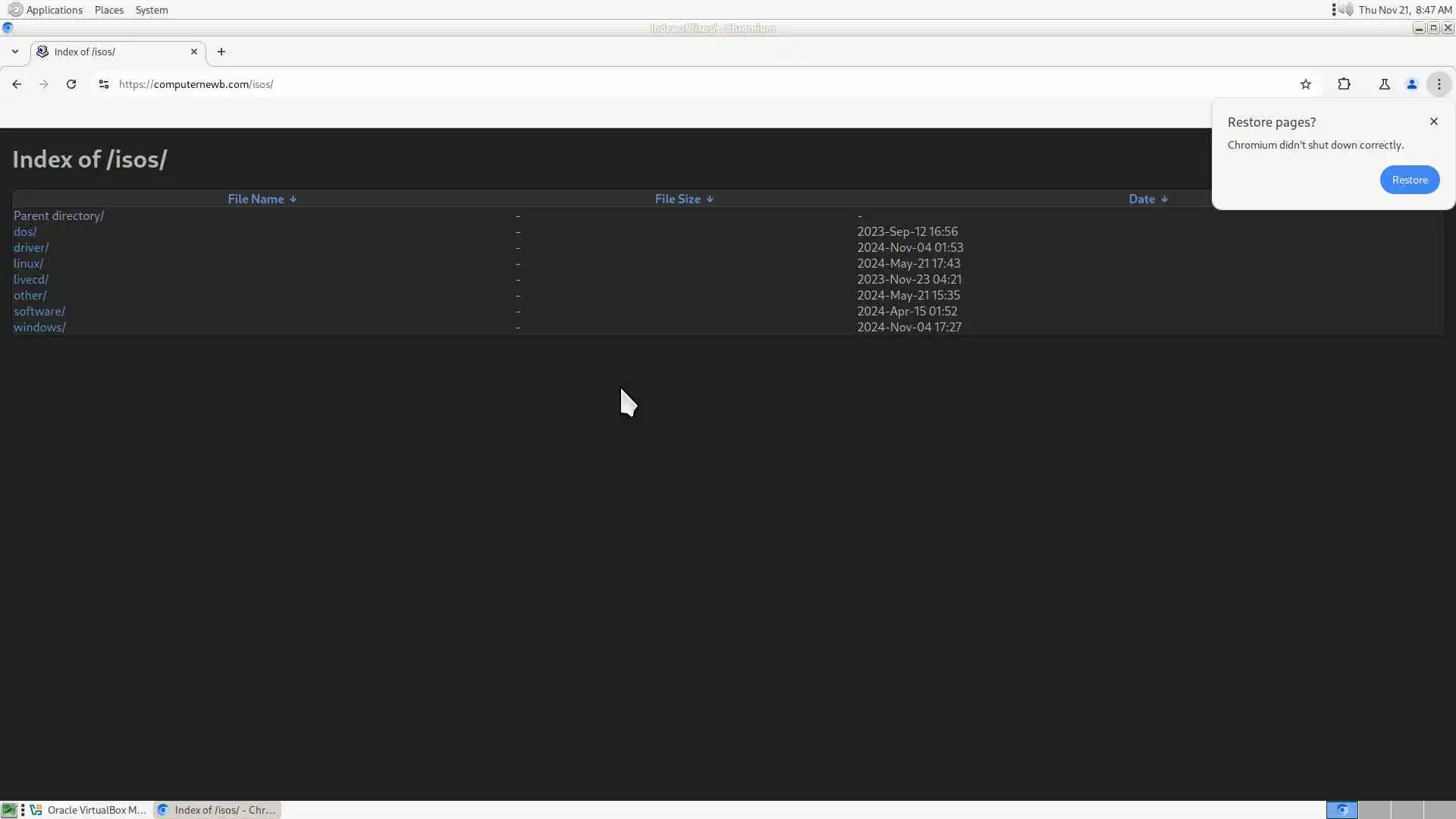
Task: Open the profile avatar icon
Action: 1411,84
